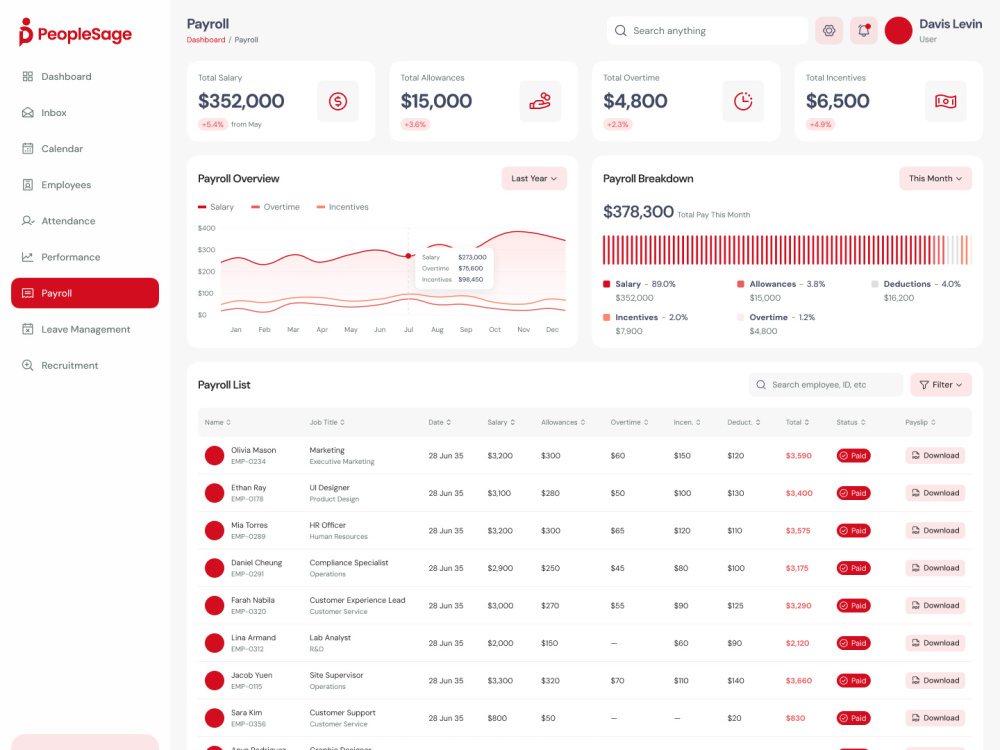Sort the table by Overtime column

(629, 422)
